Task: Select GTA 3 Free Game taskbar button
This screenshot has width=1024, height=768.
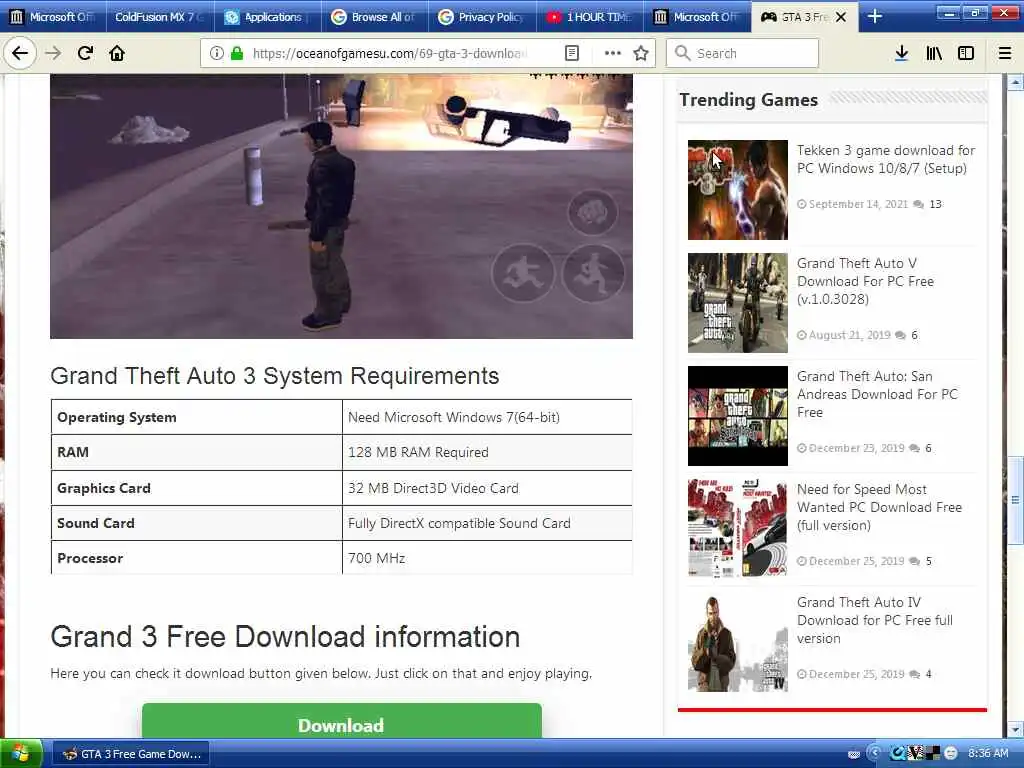Action: (x=131, y=754)
